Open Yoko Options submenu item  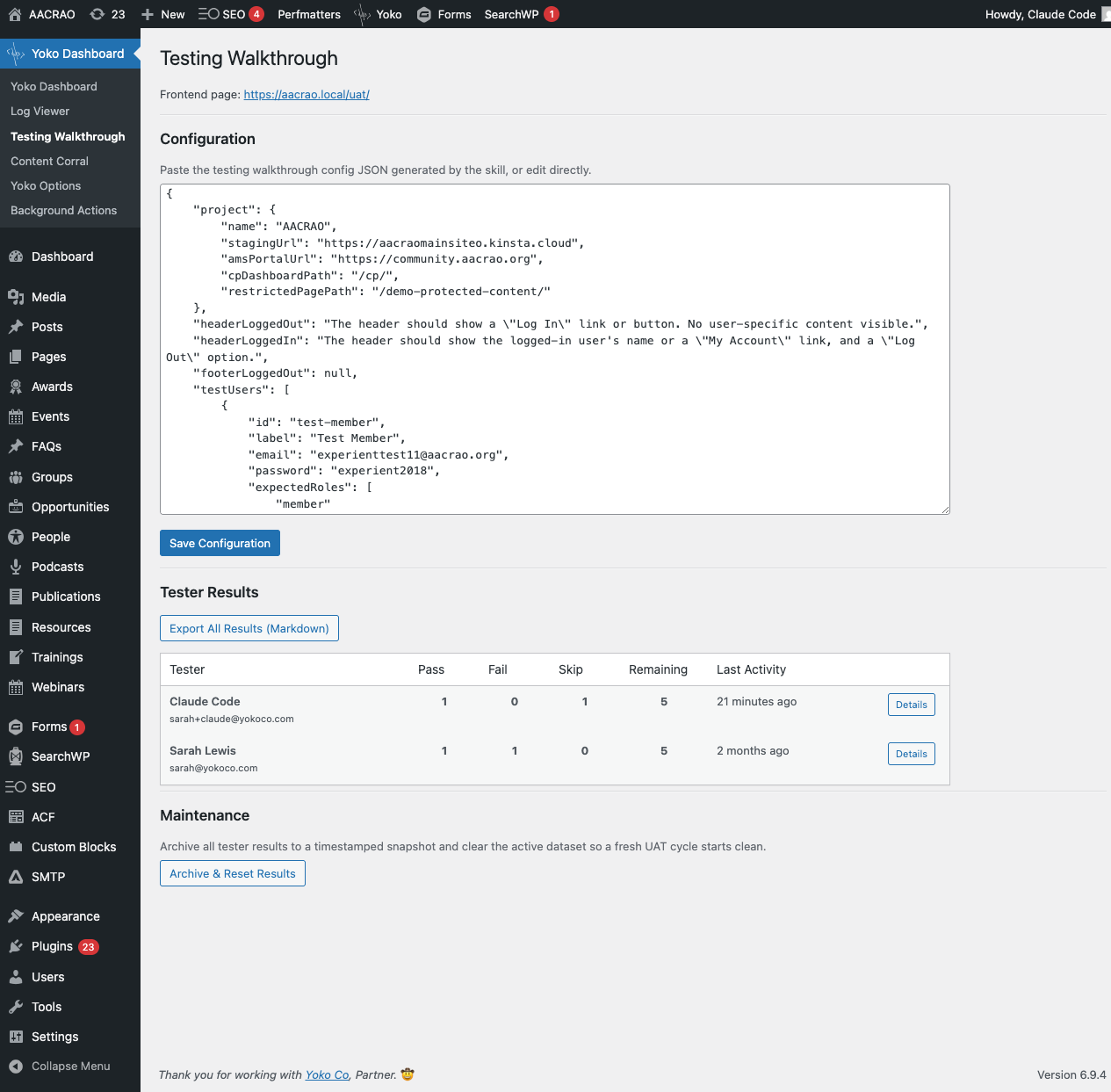(x=46, y=185)
